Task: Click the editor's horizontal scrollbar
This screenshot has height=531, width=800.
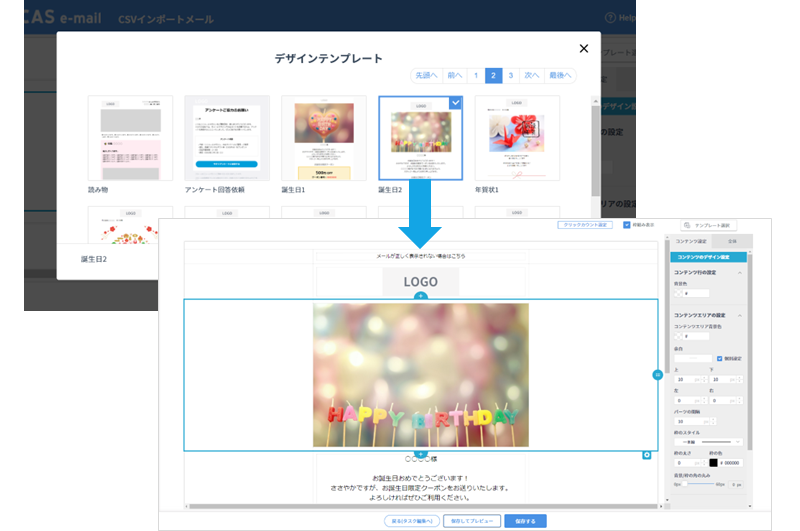Action: (x=423, y=507)
